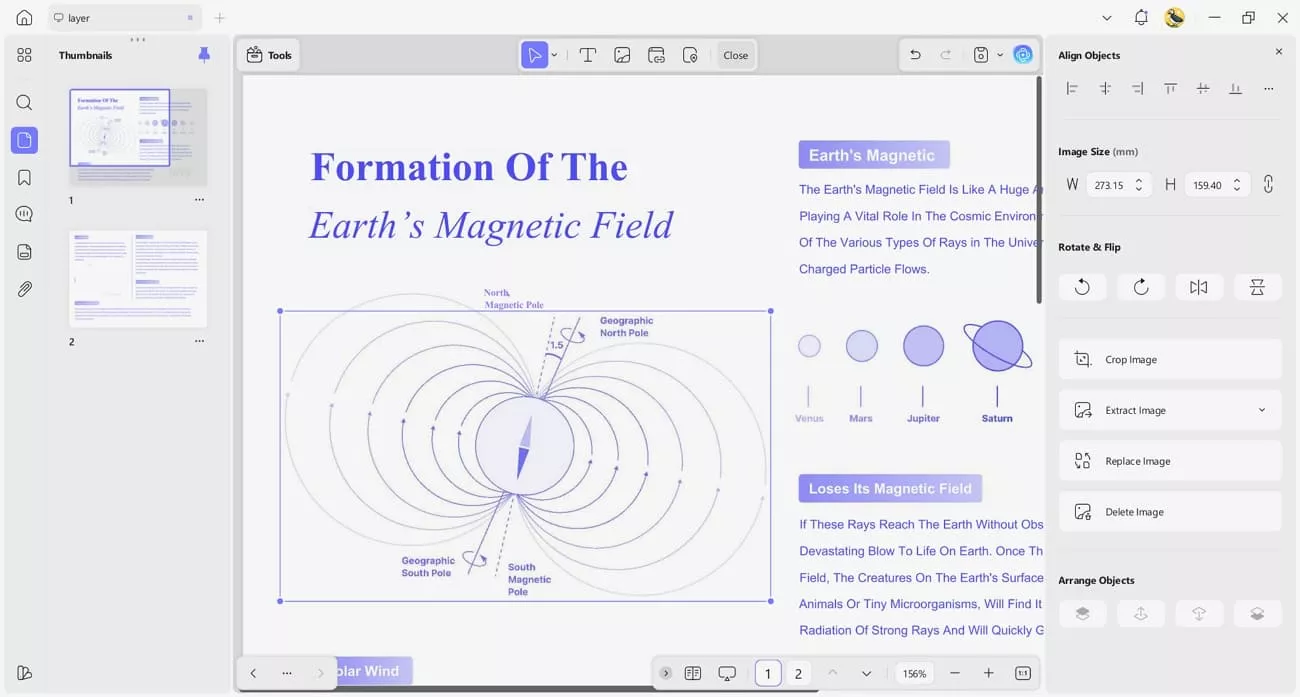The width and height of the screenshot is (1300, 697).
Task: Open page 1 thumbnail options menu
Action: pos(199,200)
